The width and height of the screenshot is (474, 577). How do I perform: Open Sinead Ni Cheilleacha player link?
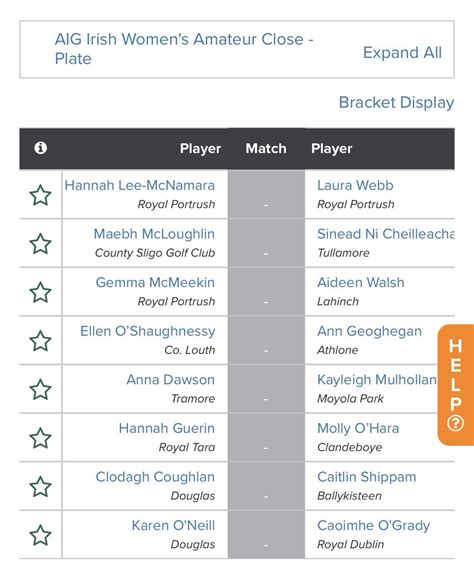[386, 234]
